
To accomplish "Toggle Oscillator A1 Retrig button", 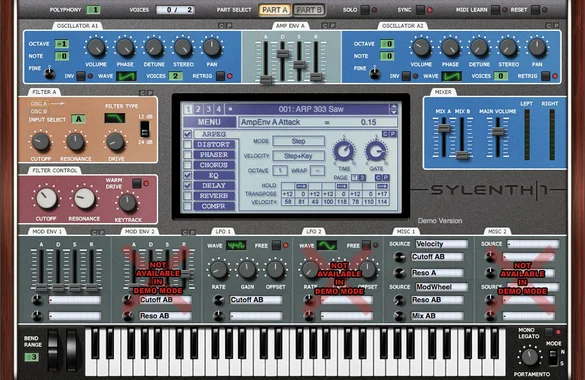I will pyautogui.click(x=220, y=76).
